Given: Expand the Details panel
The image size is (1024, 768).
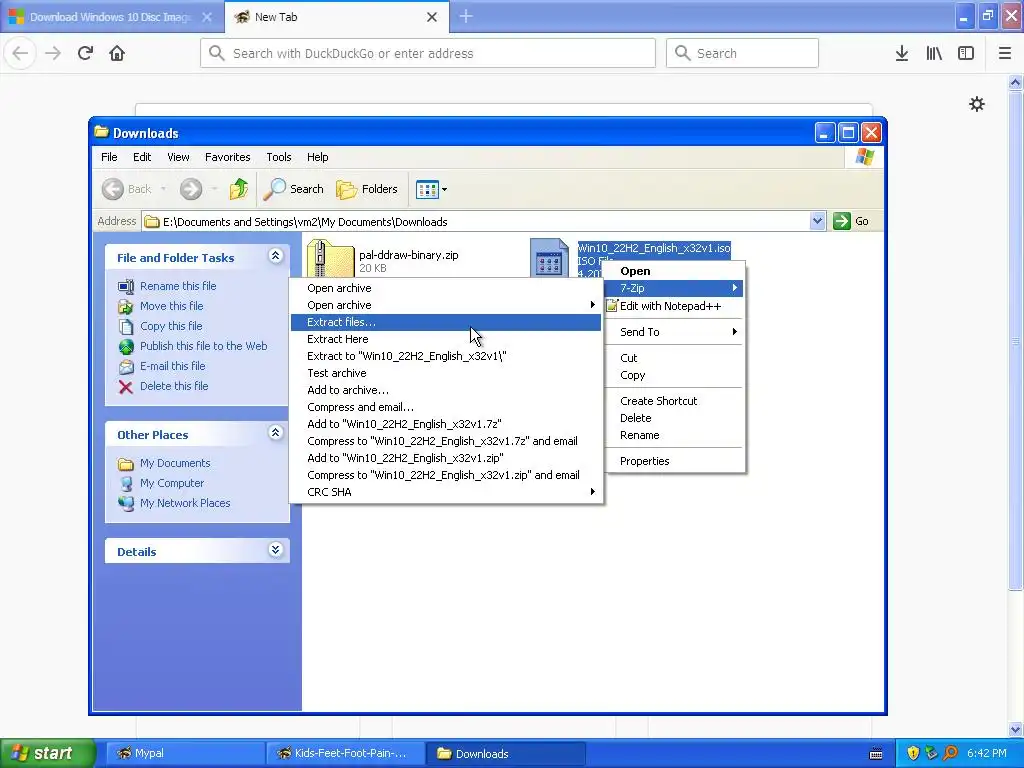Looking at the screenshot, I should 276,550.
